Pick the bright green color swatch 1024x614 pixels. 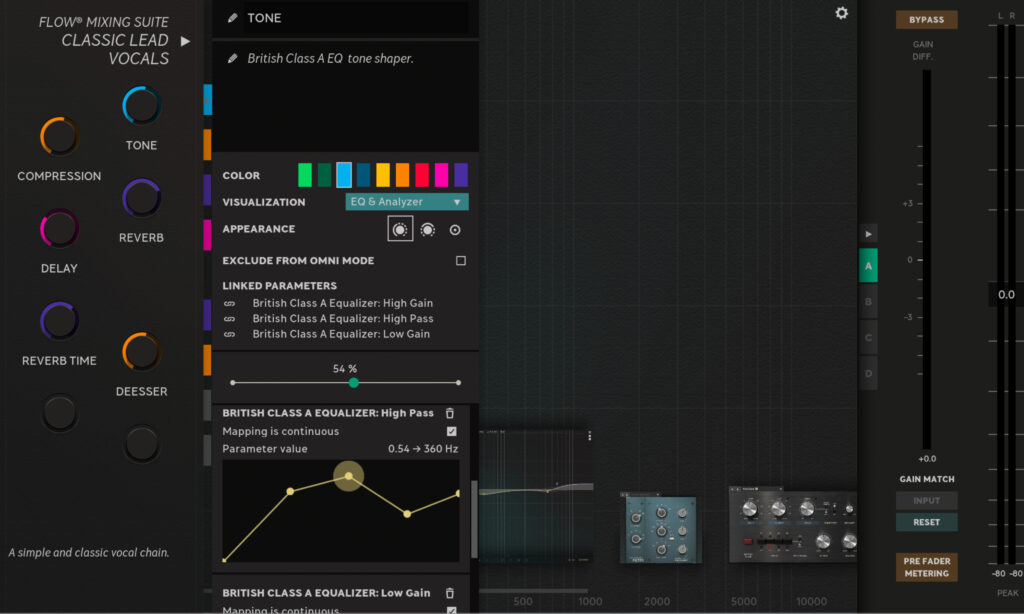305,175
